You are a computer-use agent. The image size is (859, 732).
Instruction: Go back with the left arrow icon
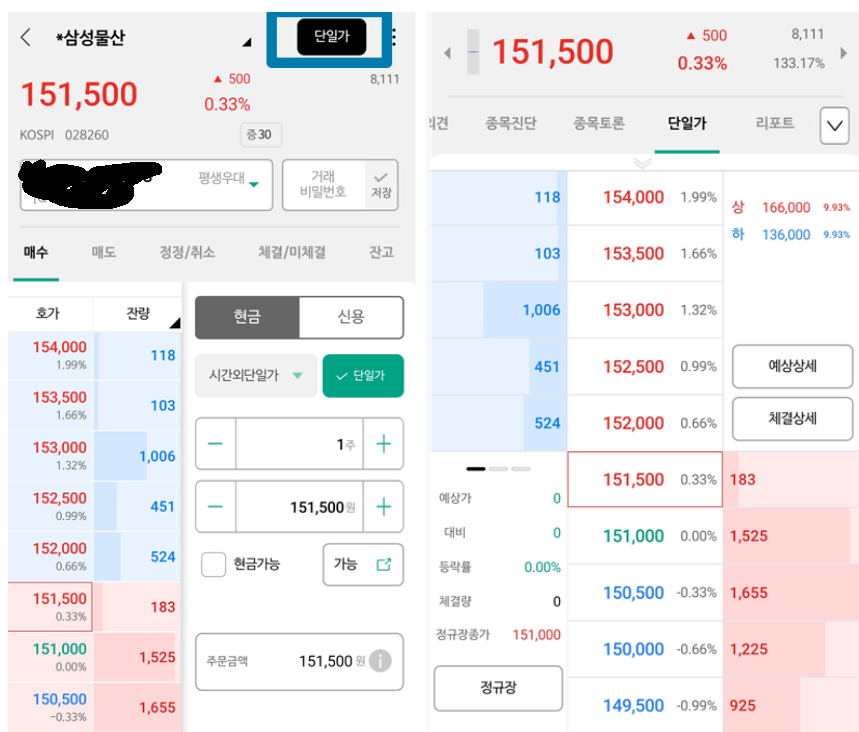tap(25, 38)
